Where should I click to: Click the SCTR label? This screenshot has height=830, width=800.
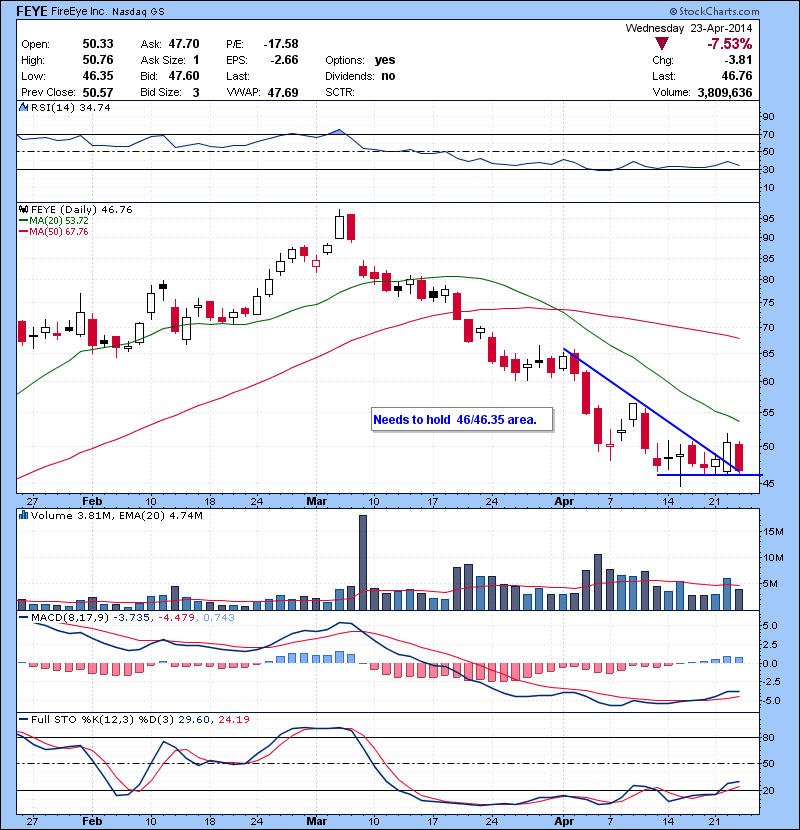(x=339, y=93)
